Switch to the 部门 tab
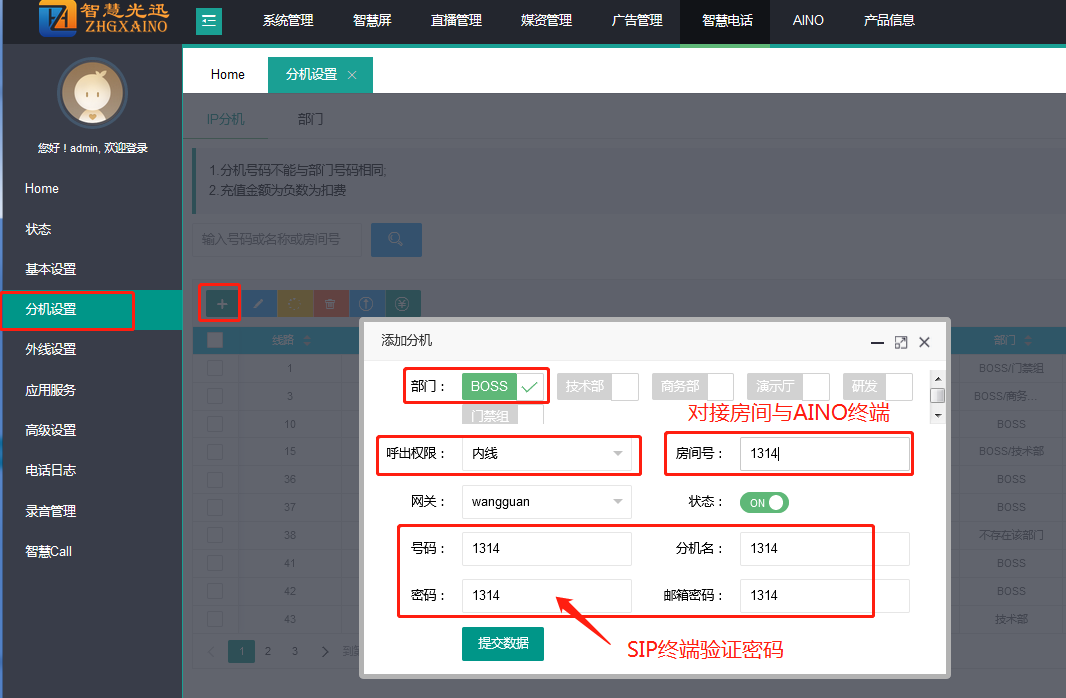Image resolution: width=1066 pixels, height=698 pixels. 311,119
